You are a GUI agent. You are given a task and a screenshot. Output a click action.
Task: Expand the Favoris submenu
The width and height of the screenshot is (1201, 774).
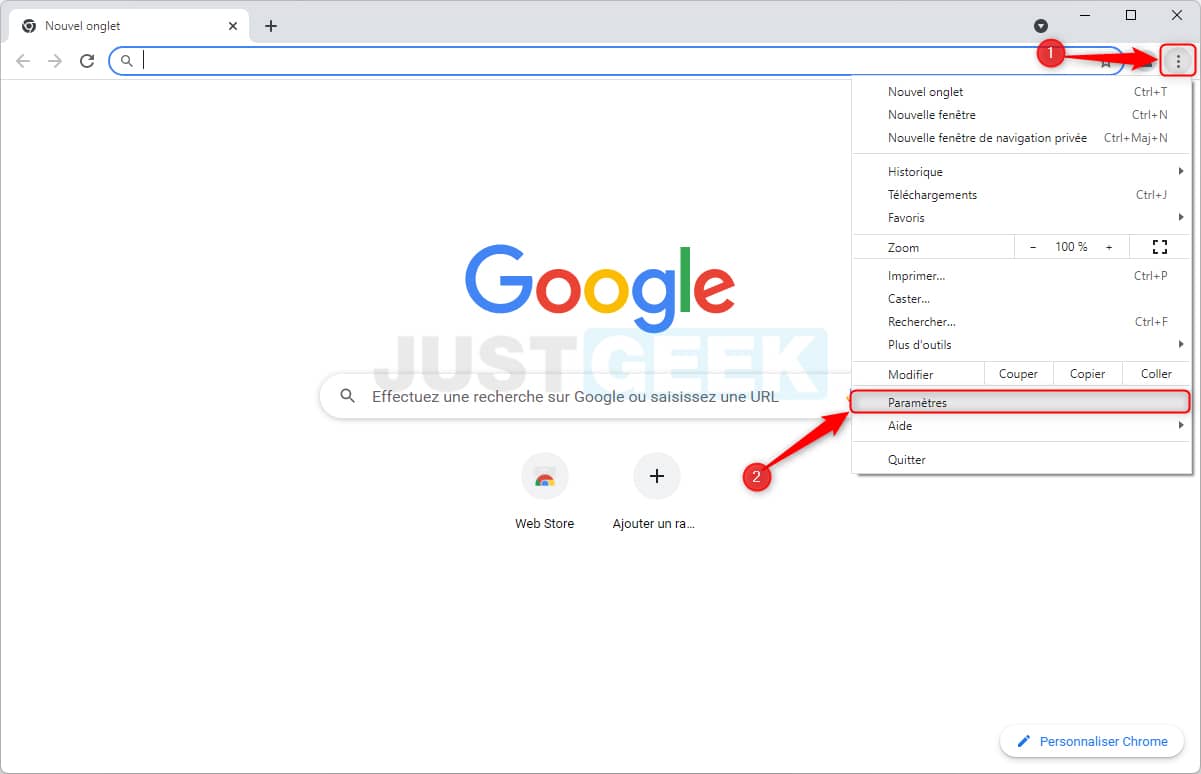click(1022, 218)
